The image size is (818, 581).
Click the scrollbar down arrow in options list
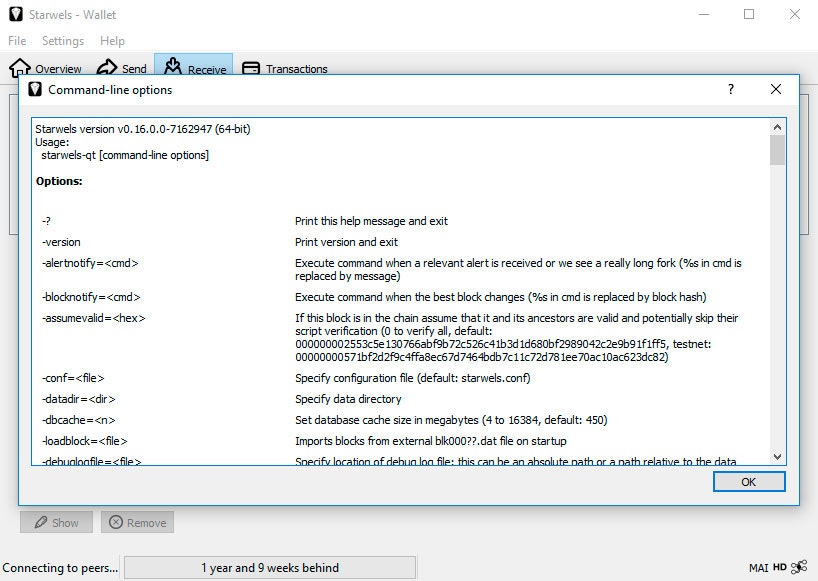point(777,457)
